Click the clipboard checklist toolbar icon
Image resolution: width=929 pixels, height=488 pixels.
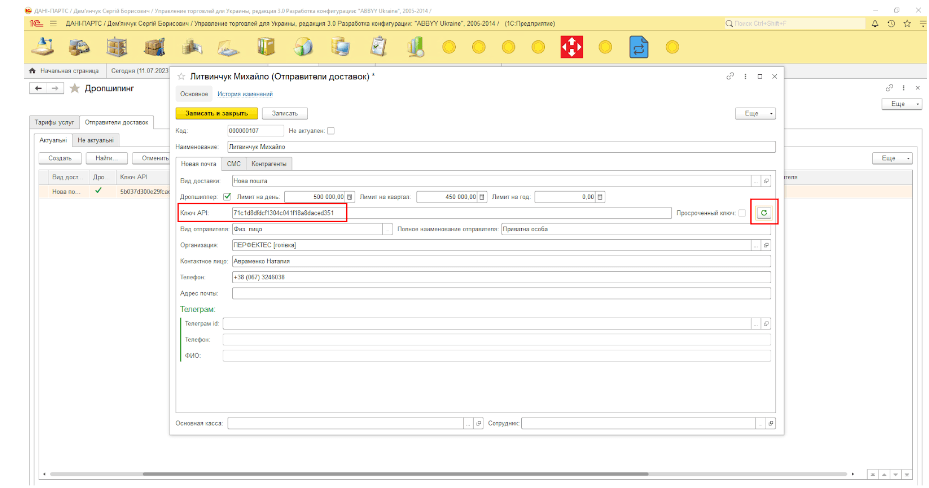(x=379, y=47)
